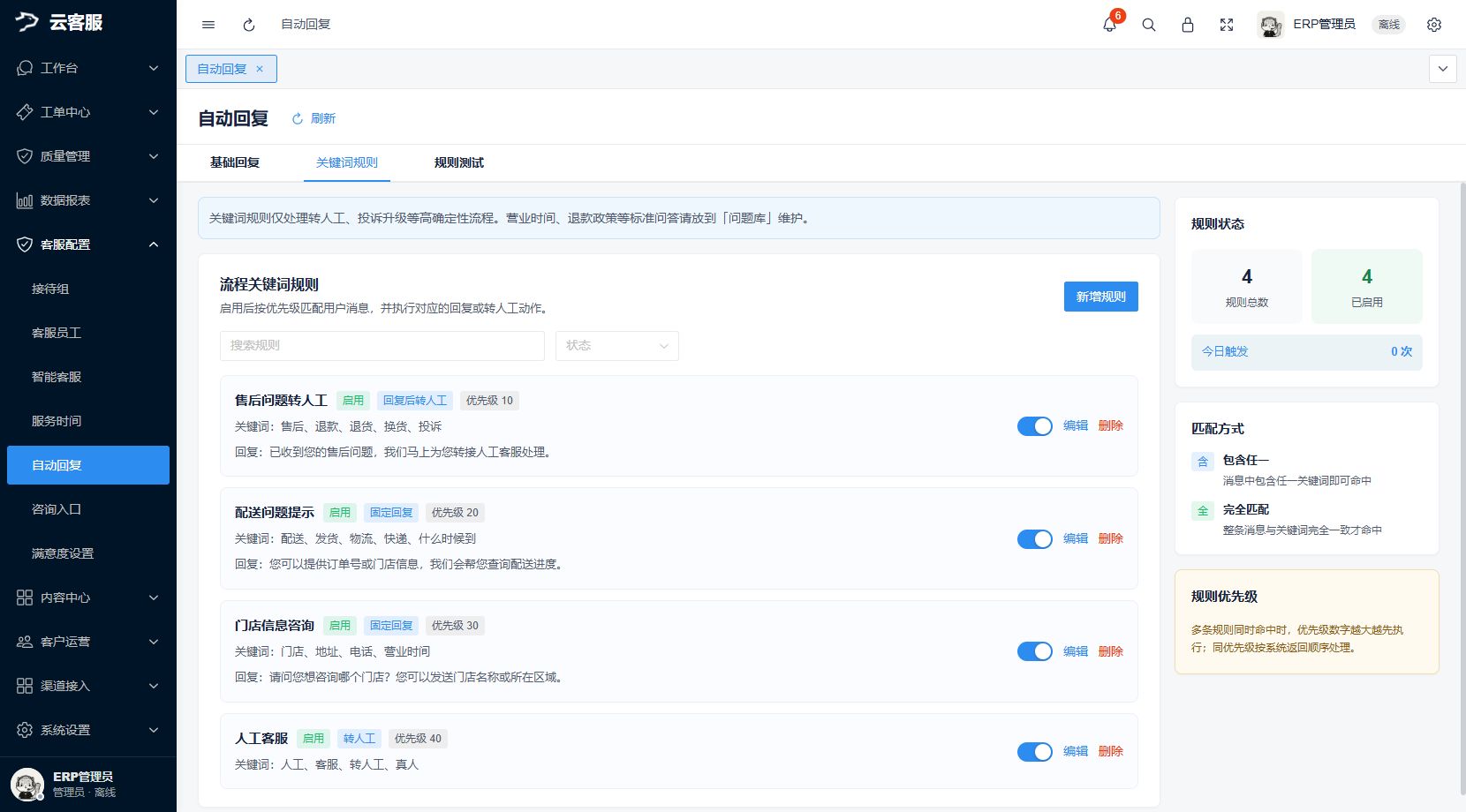Close the 自动回复 page tab
The image size is (1466, 812).
point(260,69)
